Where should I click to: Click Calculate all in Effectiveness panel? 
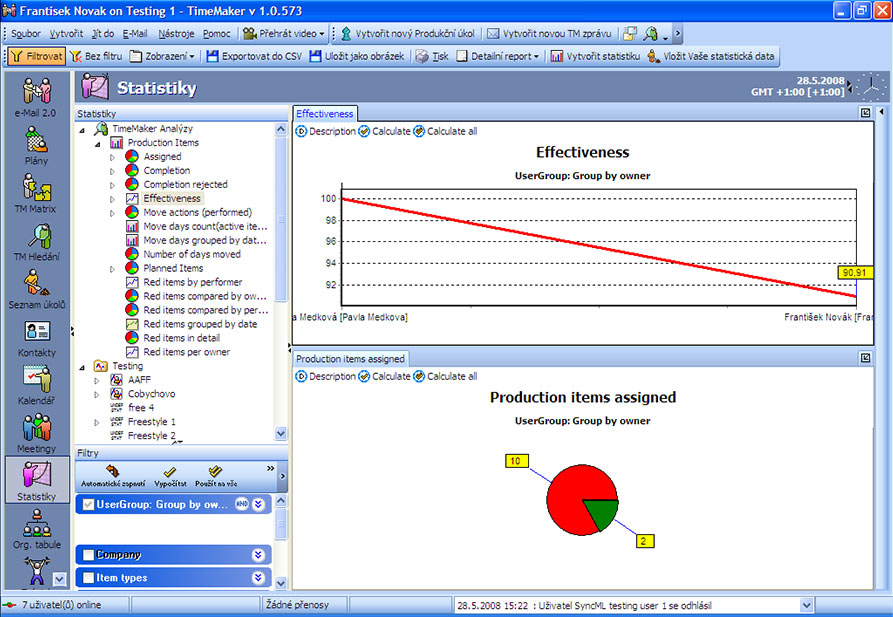[x=445, y=132]
